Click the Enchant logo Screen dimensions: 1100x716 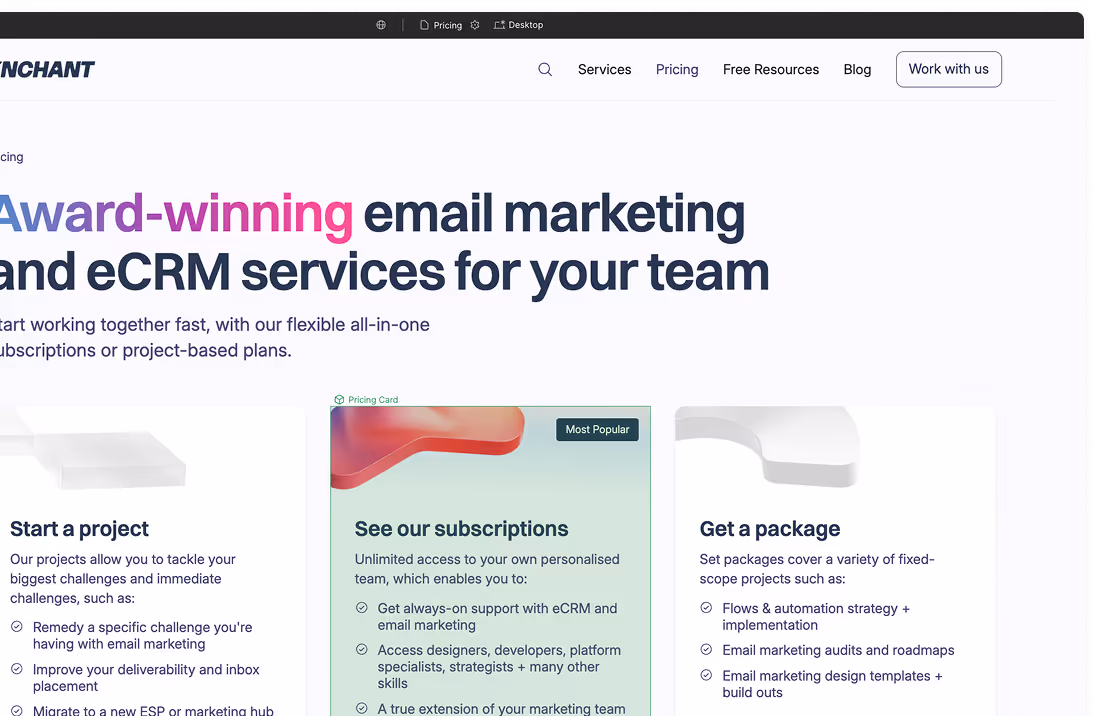tap(46, 69)
